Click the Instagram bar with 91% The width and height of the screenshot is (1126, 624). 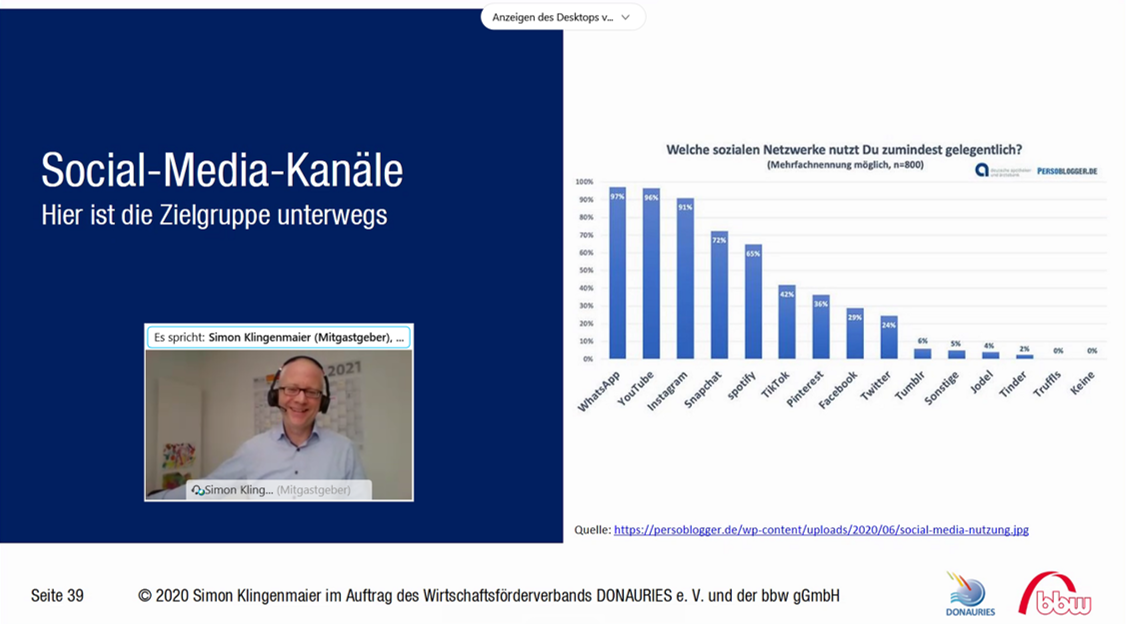(685, 279)
